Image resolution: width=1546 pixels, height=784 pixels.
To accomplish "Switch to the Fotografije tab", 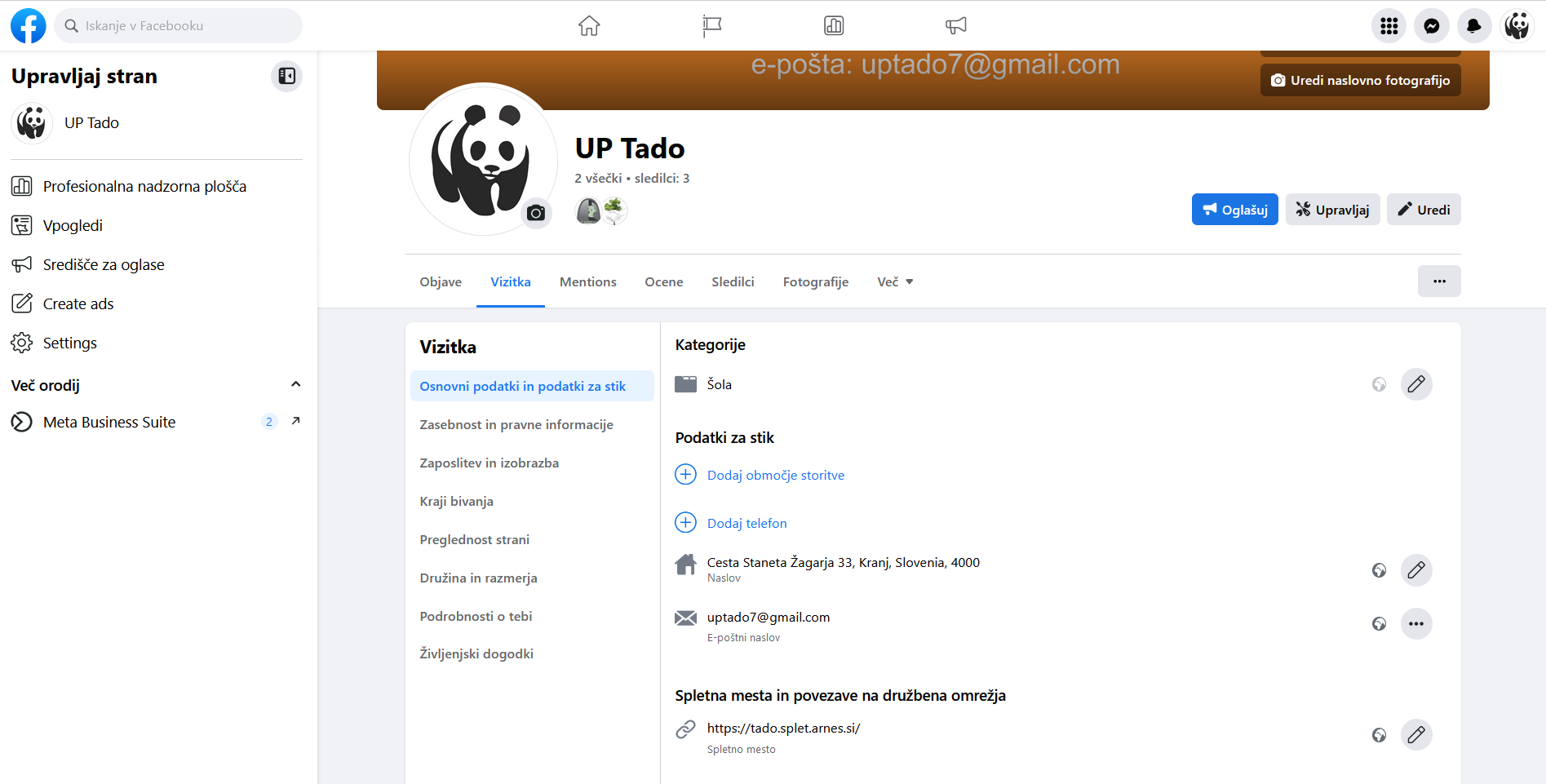I will [815, 282].
